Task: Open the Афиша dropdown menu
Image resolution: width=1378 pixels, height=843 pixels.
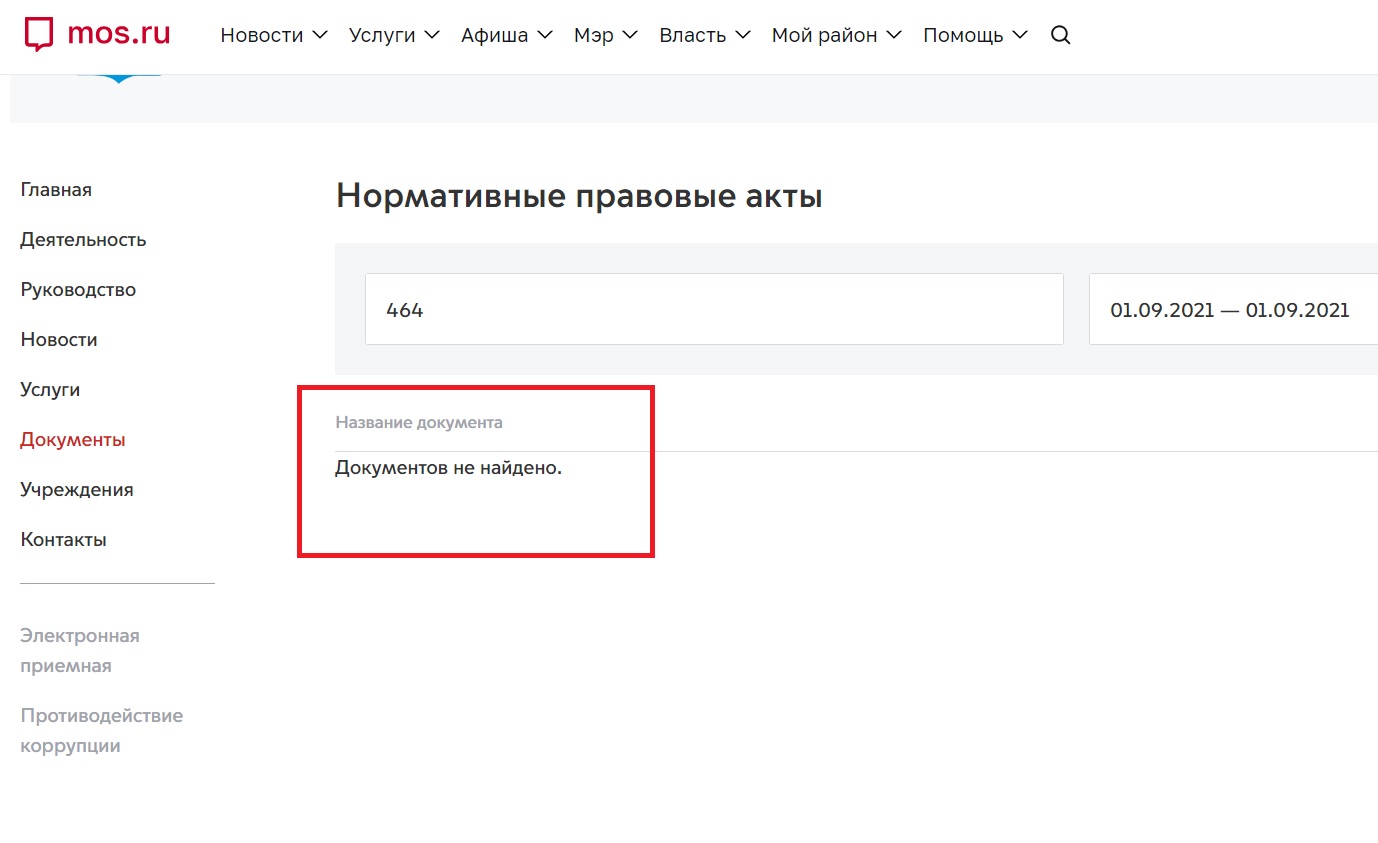Action: coord(506,35)
